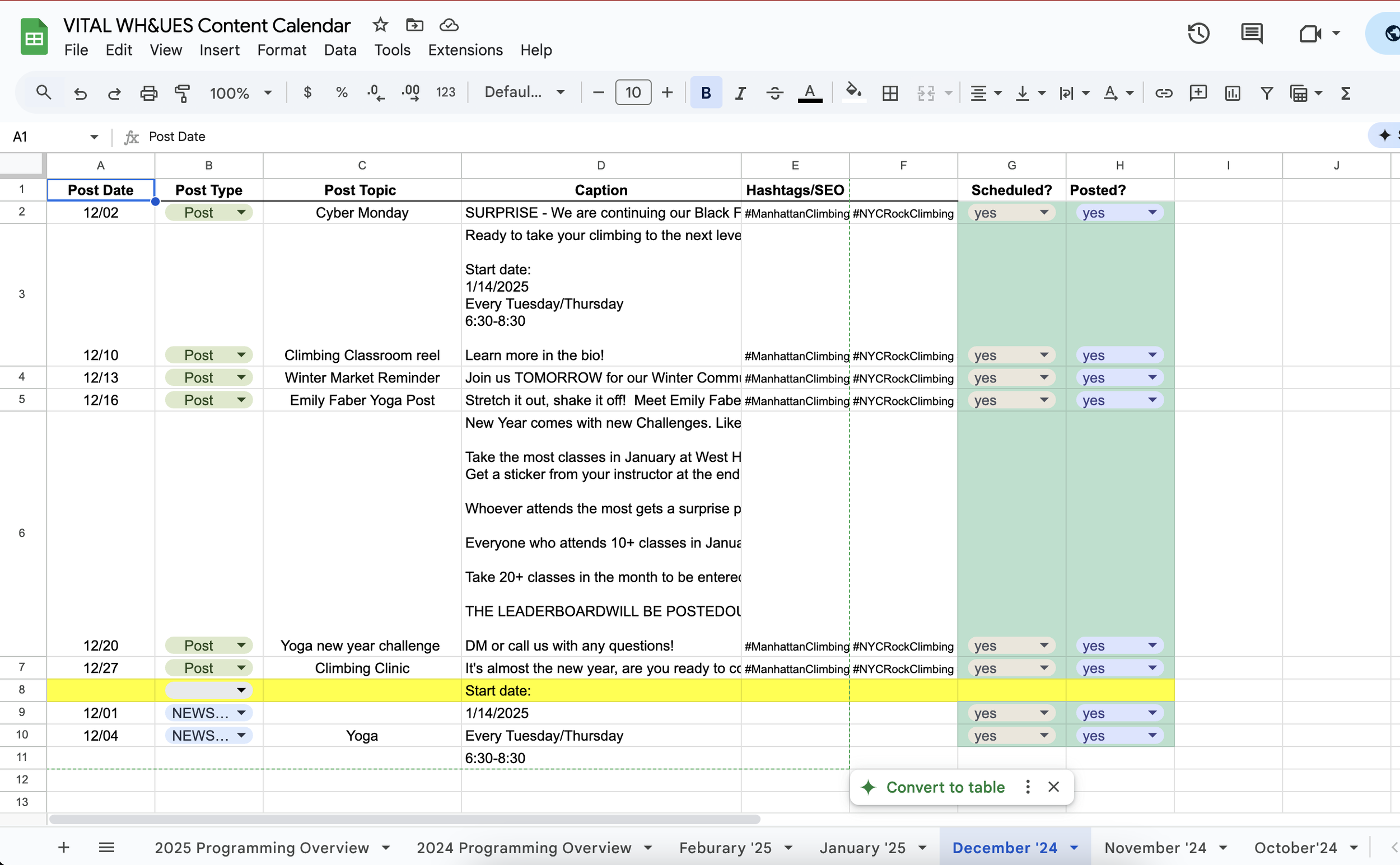Click Convert to table button
The image size is (1400, 865).
tap(945, 787)
